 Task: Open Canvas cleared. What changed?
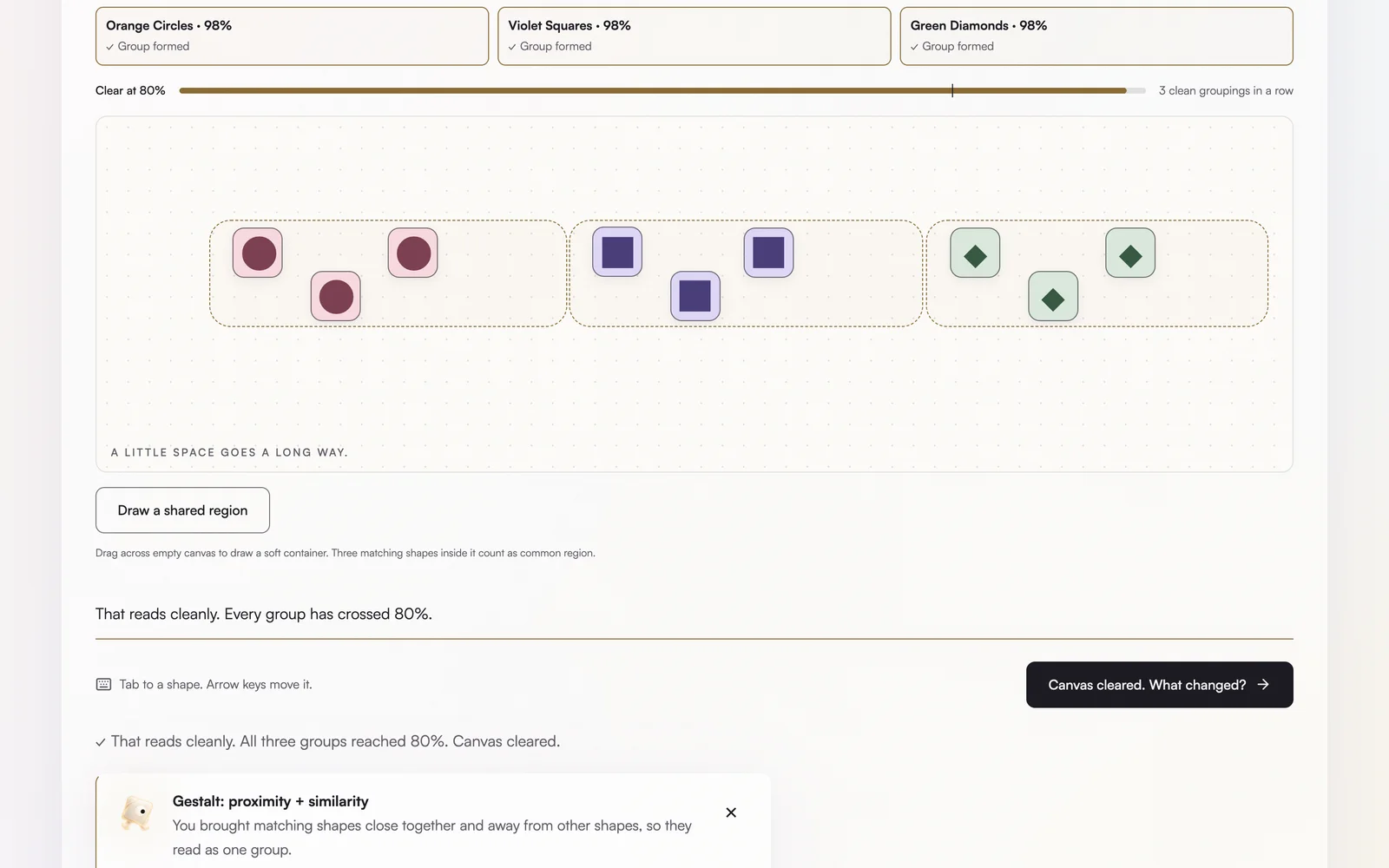click(1160, 685)
